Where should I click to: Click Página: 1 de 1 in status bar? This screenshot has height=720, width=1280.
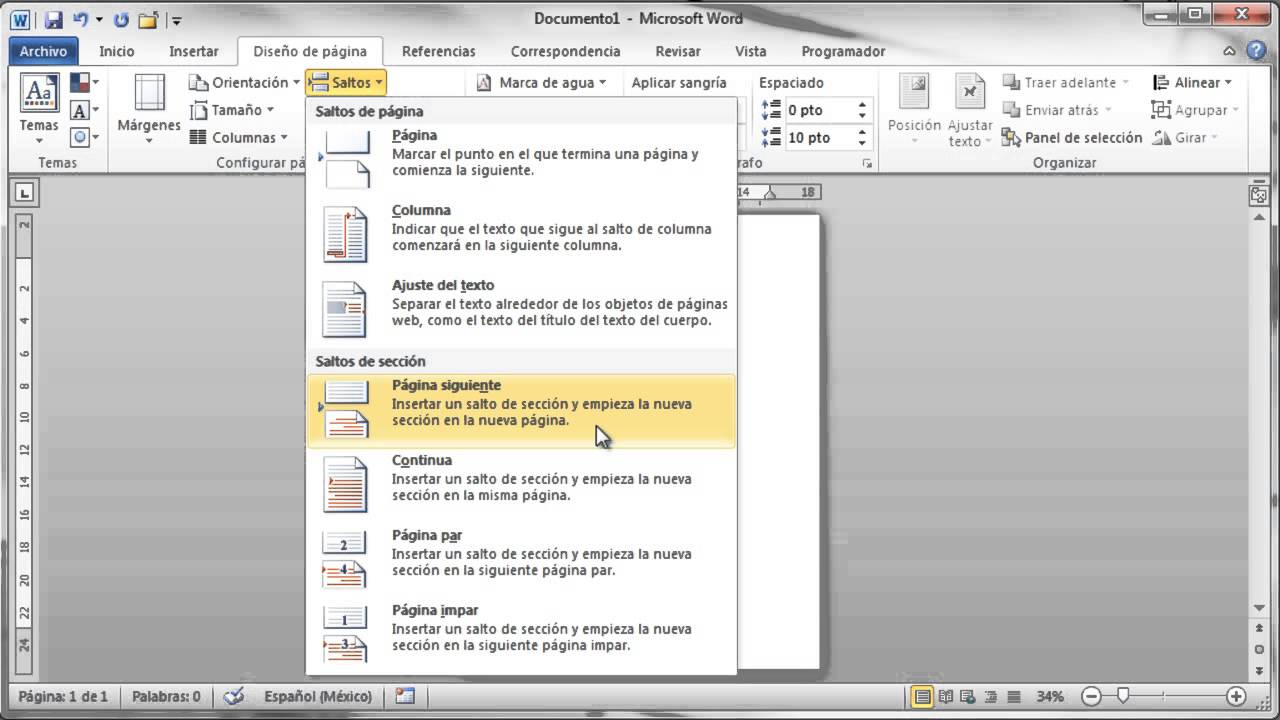63,696
